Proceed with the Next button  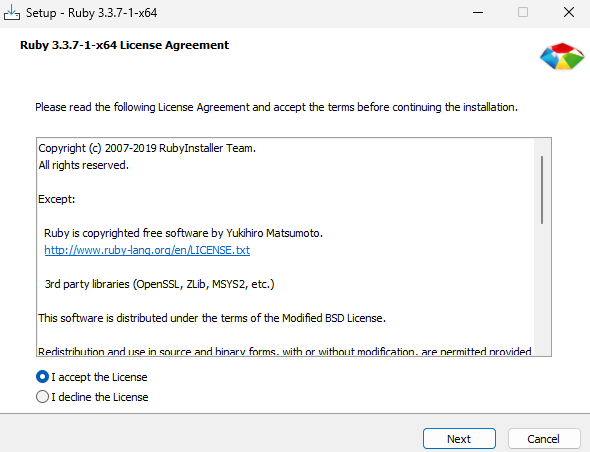(x=459, y=438)
